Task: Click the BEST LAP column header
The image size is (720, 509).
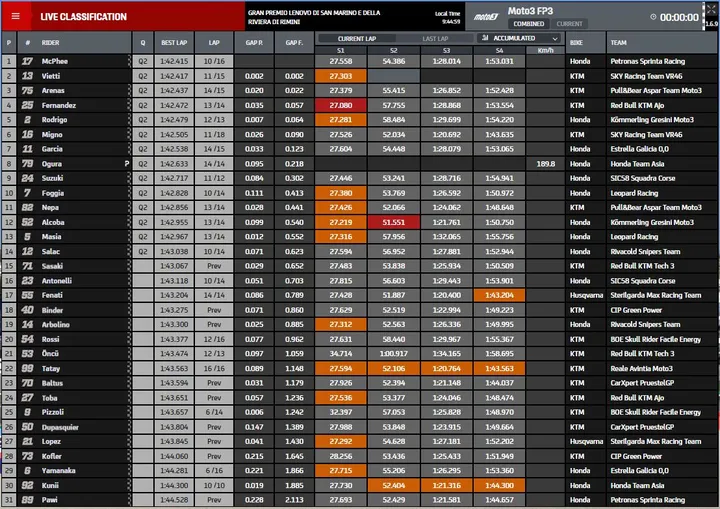Action: pyautogui.click(x=174, y=43)
